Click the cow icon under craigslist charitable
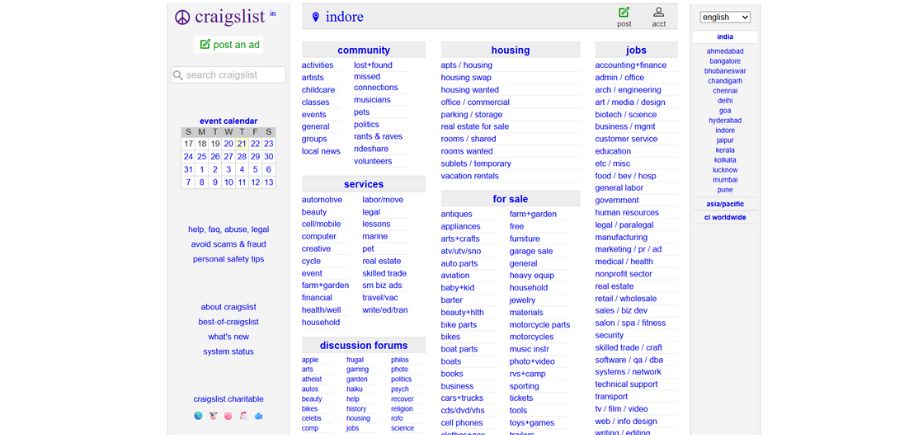 pyautogui.click(x=213, y=416)
